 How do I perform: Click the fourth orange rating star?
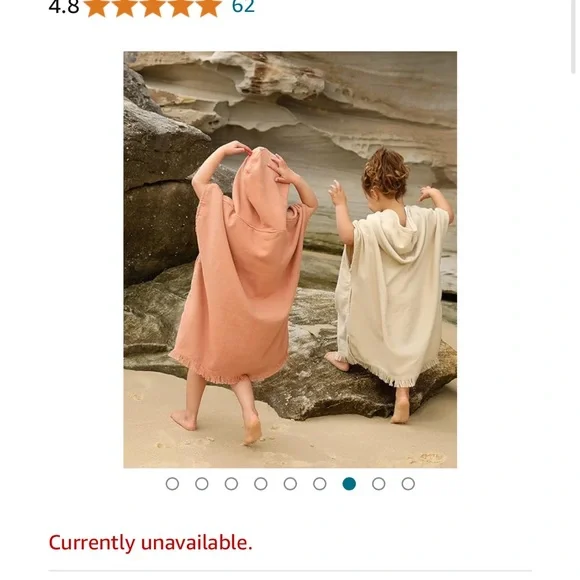coord(181,7)
